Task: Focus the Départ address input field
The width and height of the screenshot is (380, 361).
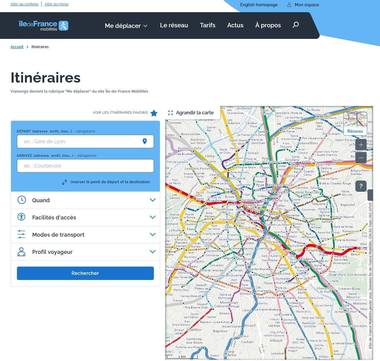Action: click(85, 141)
